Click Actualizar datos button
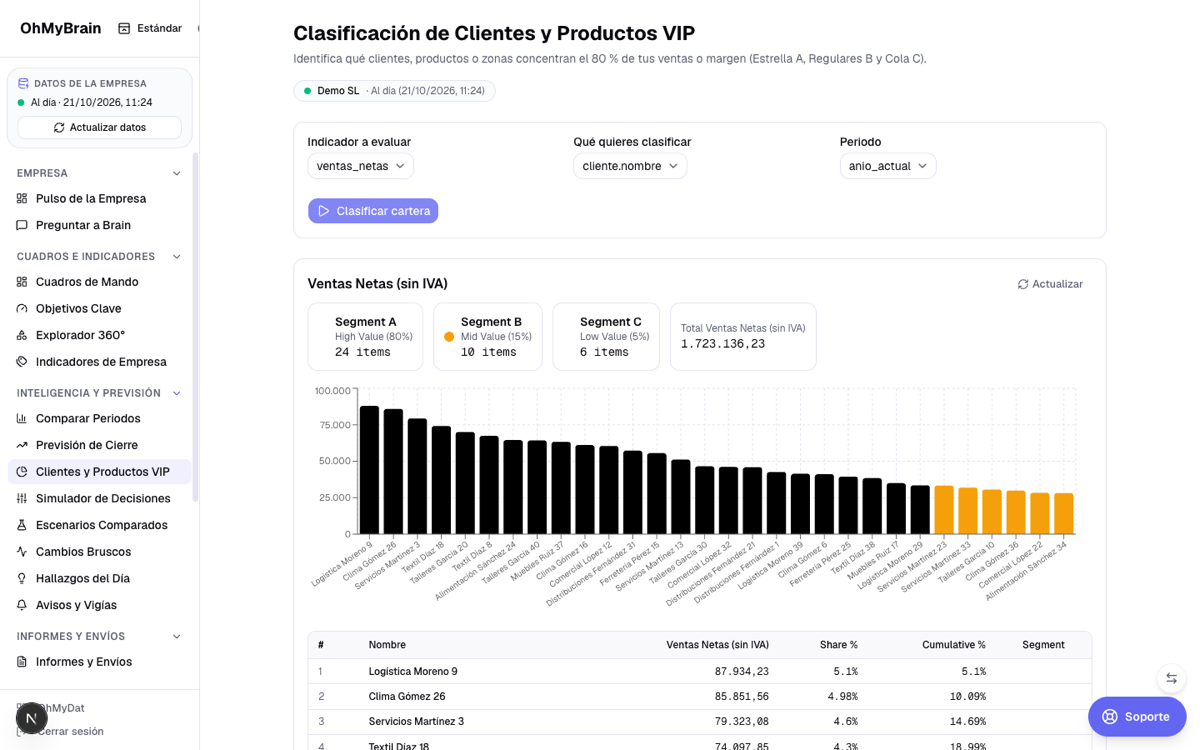 pyautogui.click(x=99, y=128)
